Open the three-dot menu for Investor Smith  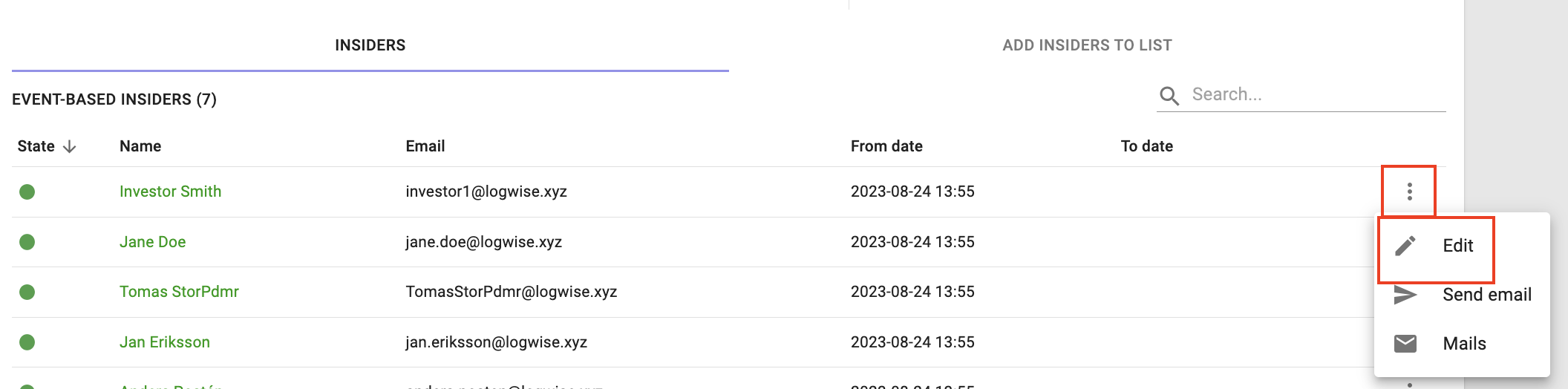coord(1409,192)
